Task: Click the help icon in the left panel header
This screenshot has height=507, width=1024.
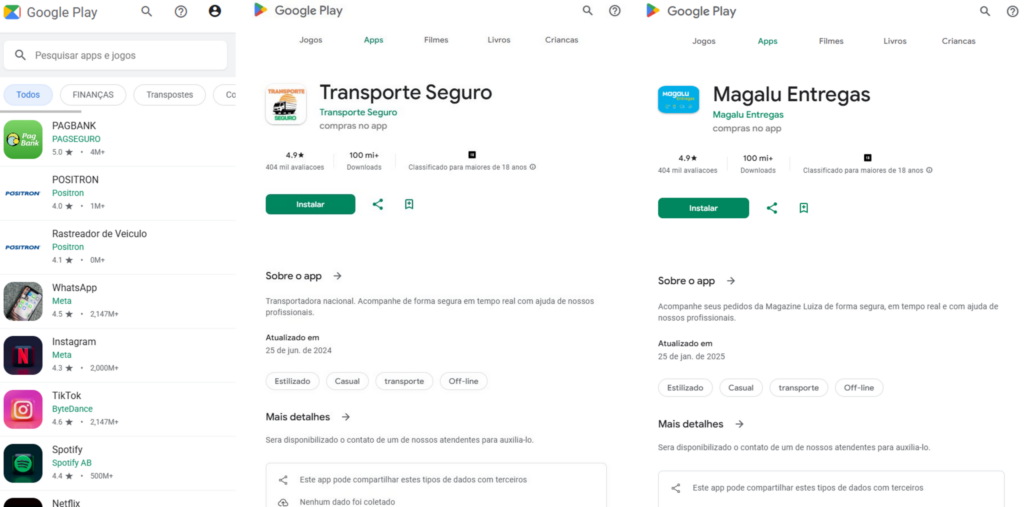Action: 181,11
